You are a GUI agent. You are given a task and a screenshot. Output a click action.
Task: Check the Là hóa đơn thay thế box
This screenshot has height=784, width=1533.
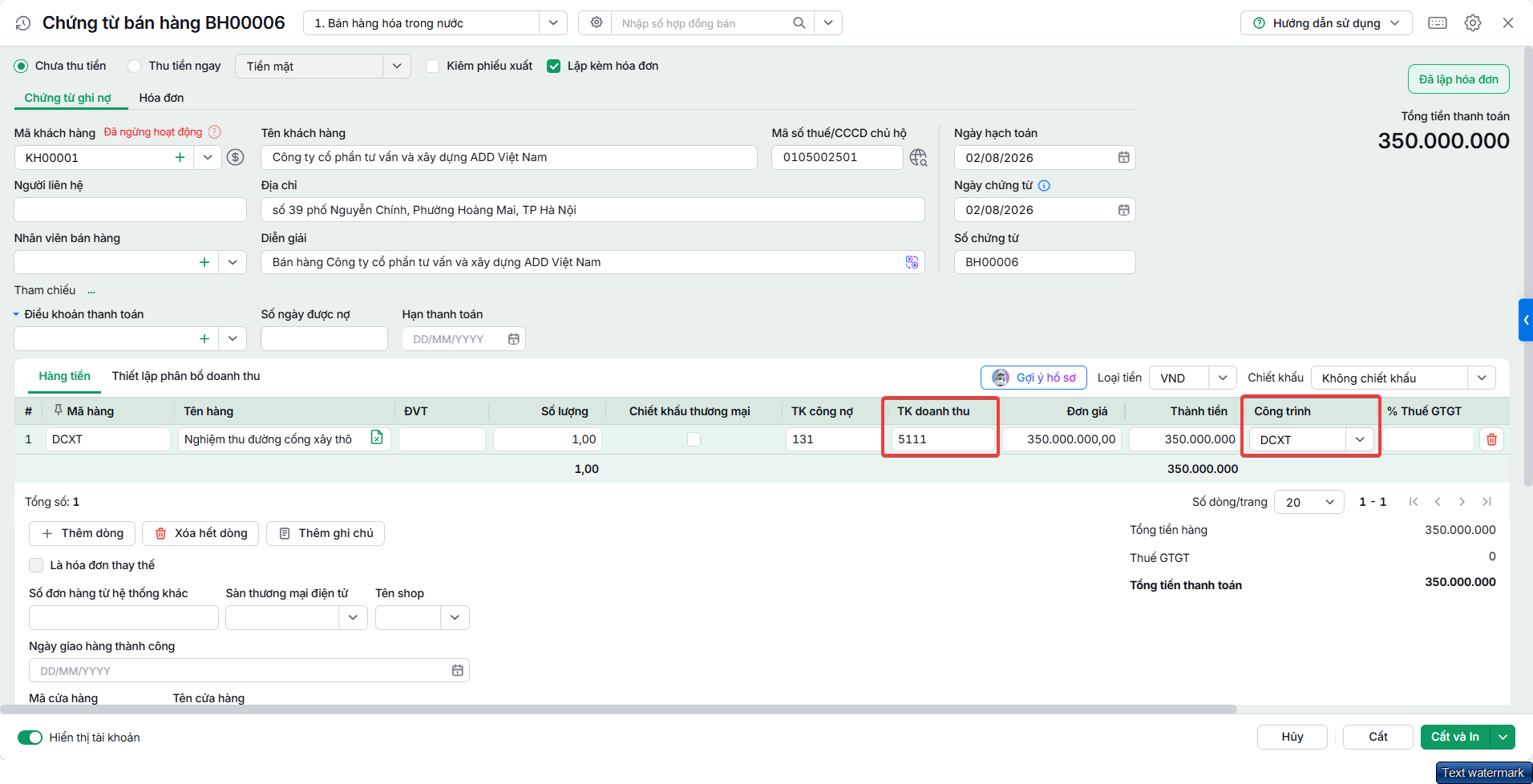pyautogui.click(x=36, y=565)
